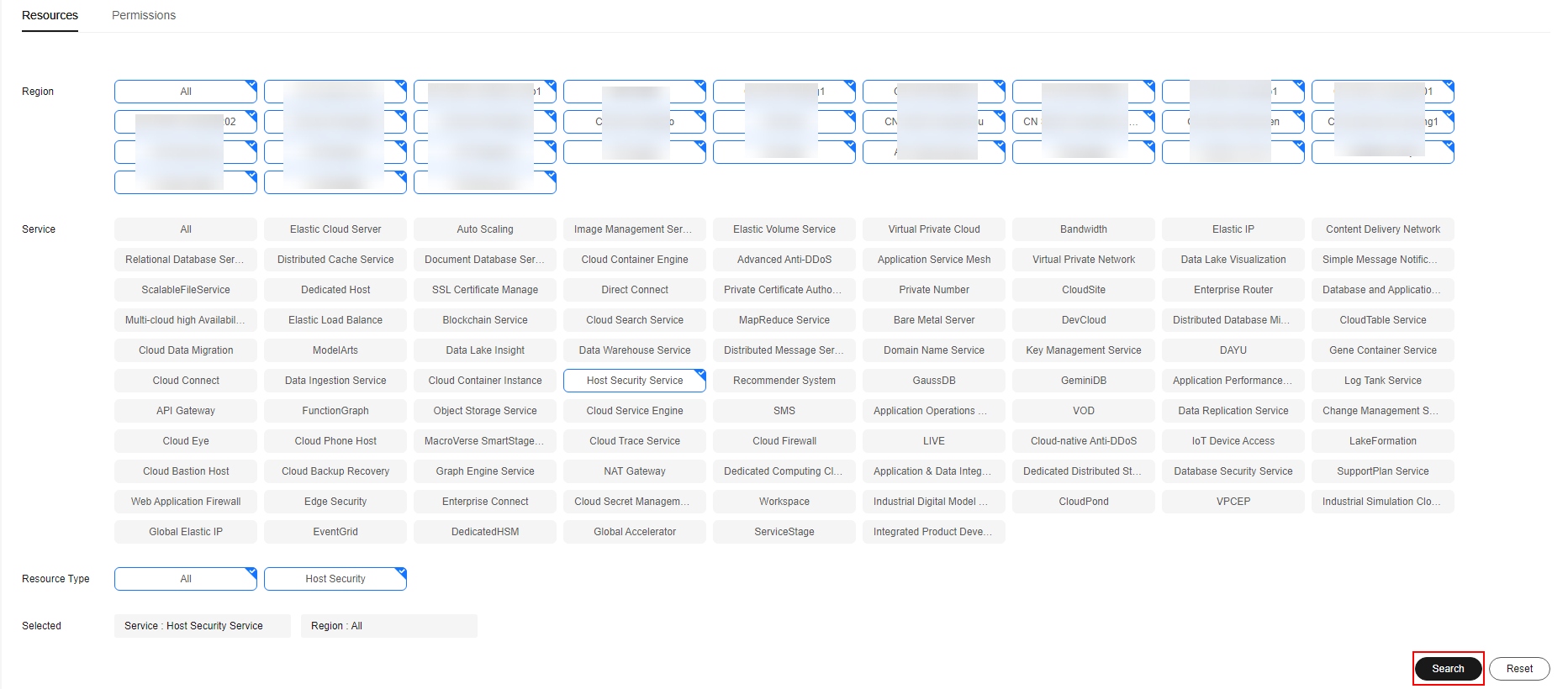Select the DAYU service

[x=1233, y=350]
